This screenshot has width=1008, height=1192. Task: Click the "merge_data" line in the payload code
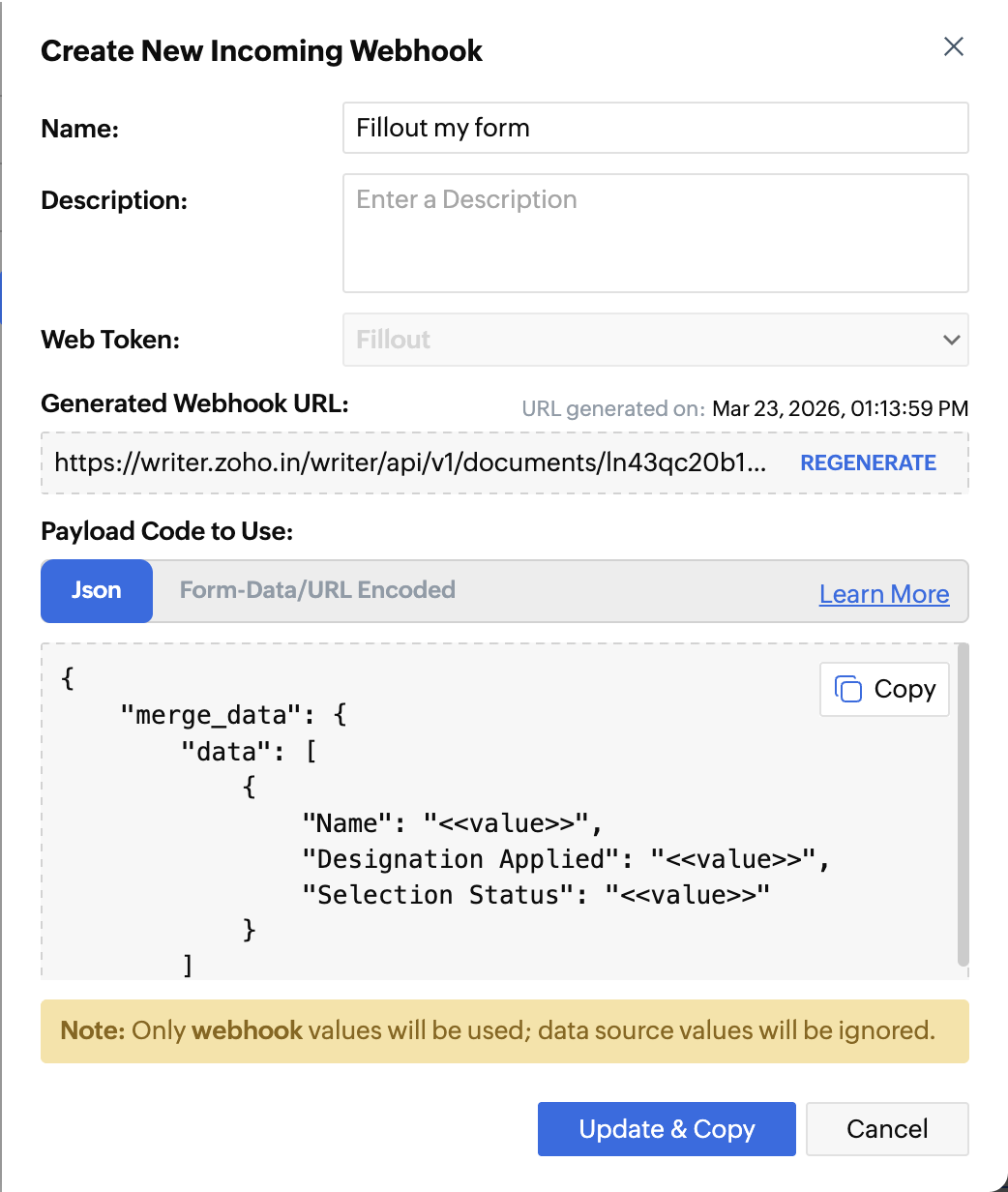[x=232, y=716]
